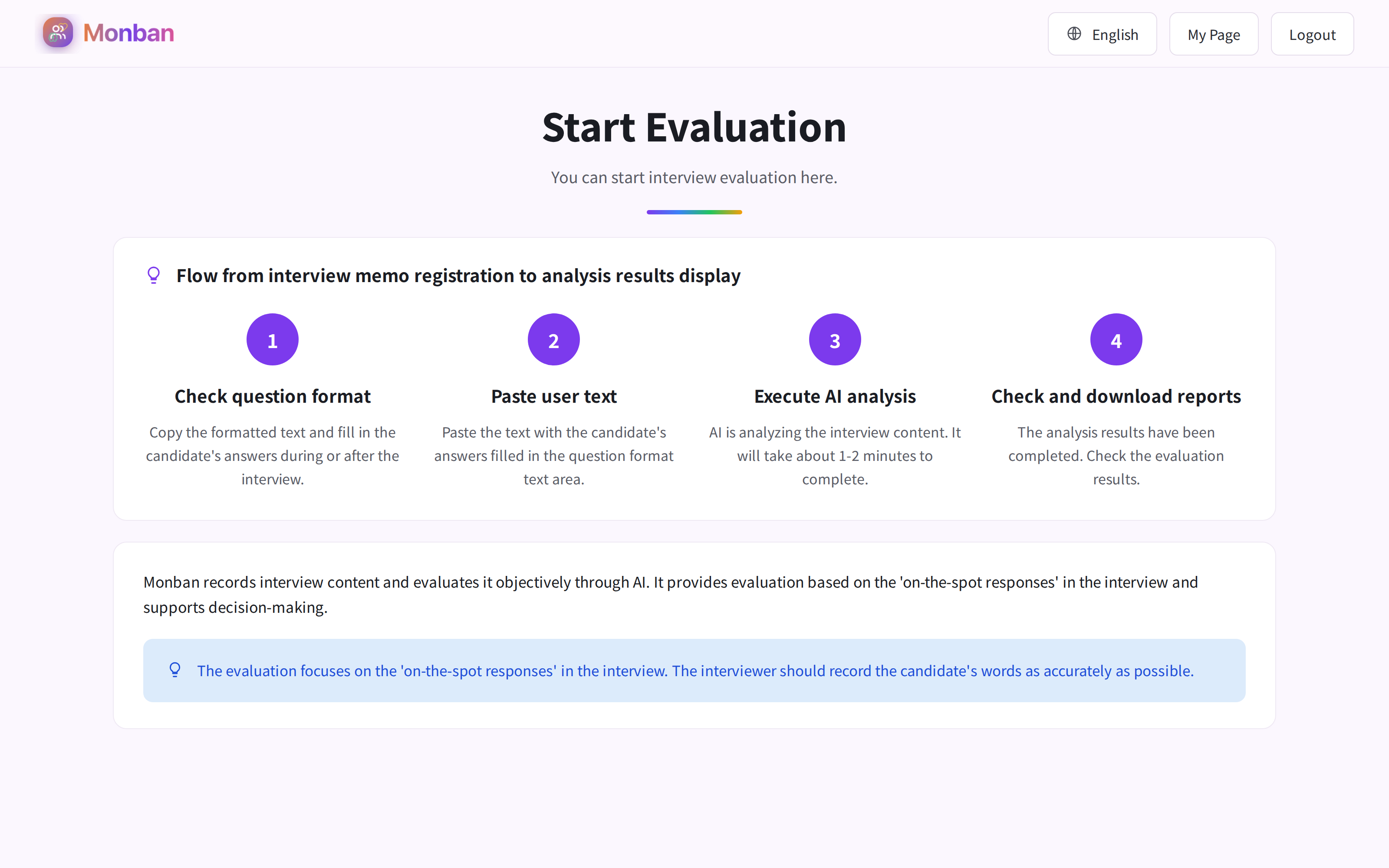The image size is (1389, 868).
Task: Click the Monban app logo icon
Action: (x=57, y=33)
